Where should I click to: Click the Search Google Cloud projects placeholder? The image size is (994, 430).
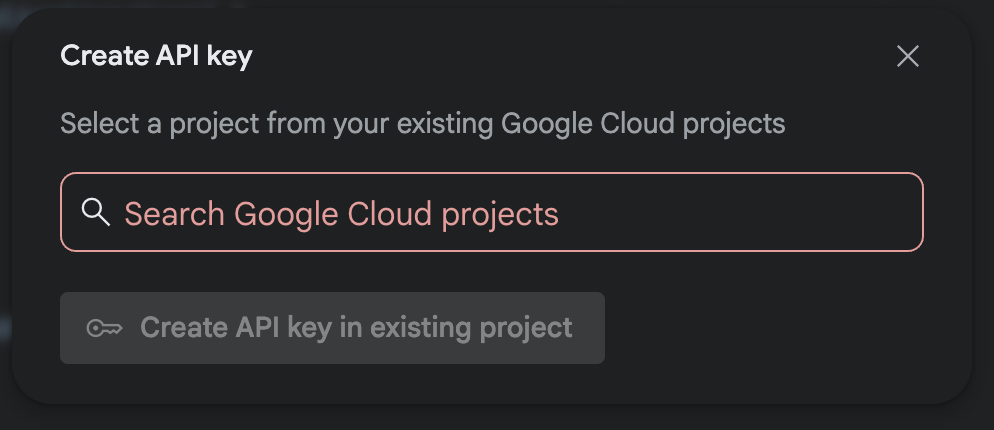tap(341, 213)
